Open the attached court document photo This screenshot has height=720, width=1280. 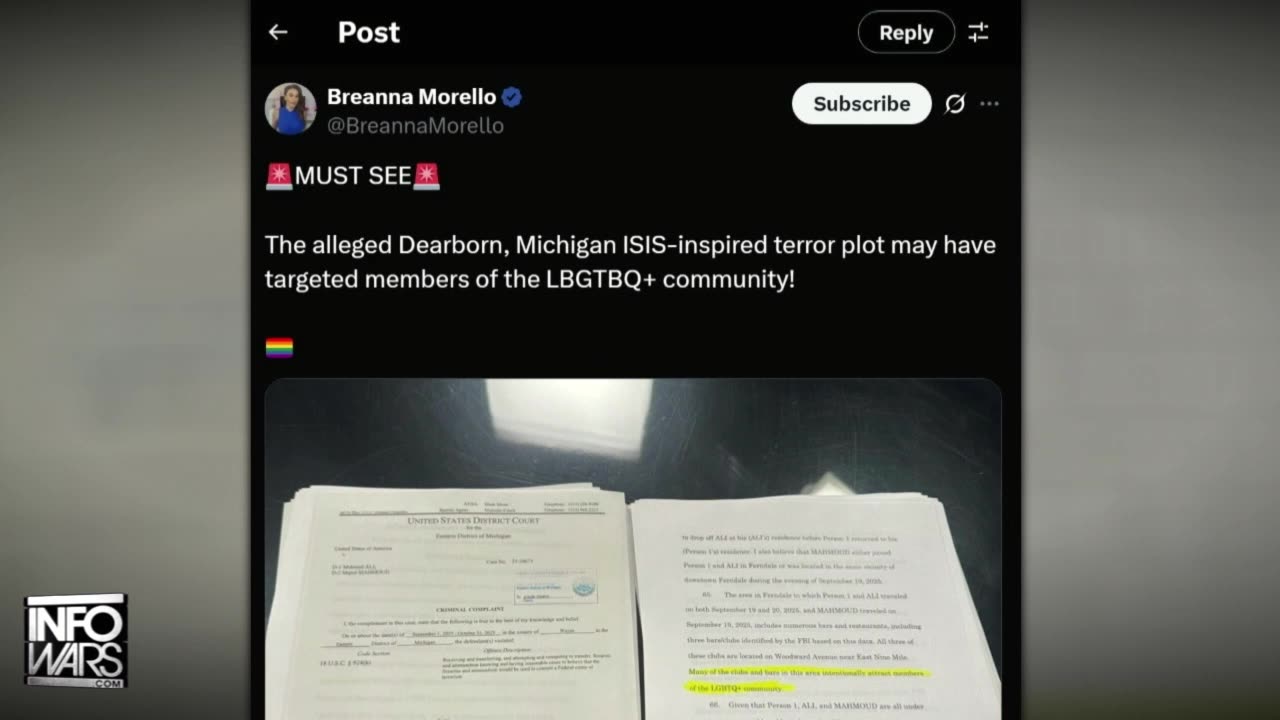pos(633,549)
